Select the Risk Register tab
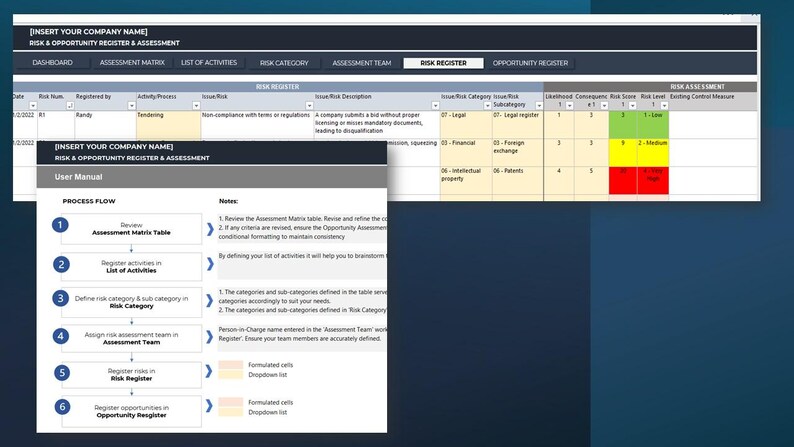 point(444,63)
